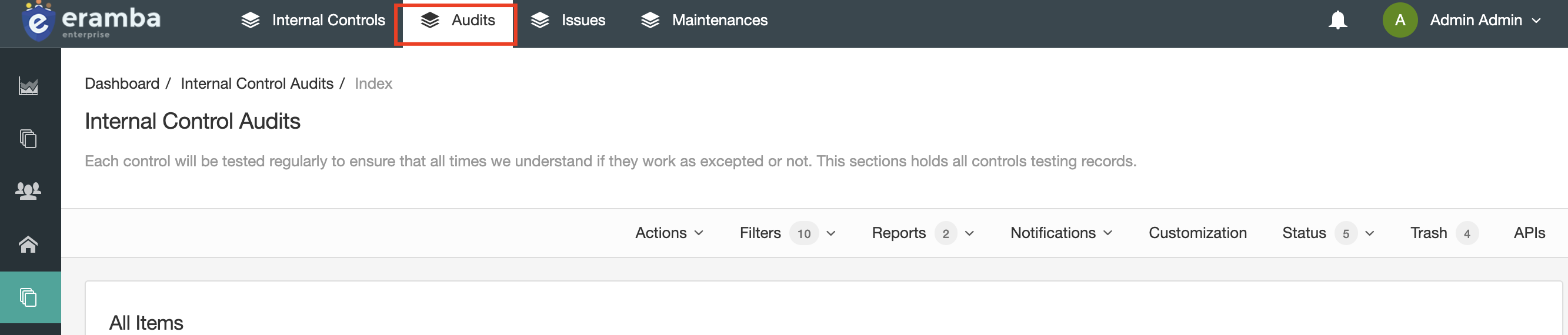
Task: Open the Maintenances tab
Action: [703, 20]
